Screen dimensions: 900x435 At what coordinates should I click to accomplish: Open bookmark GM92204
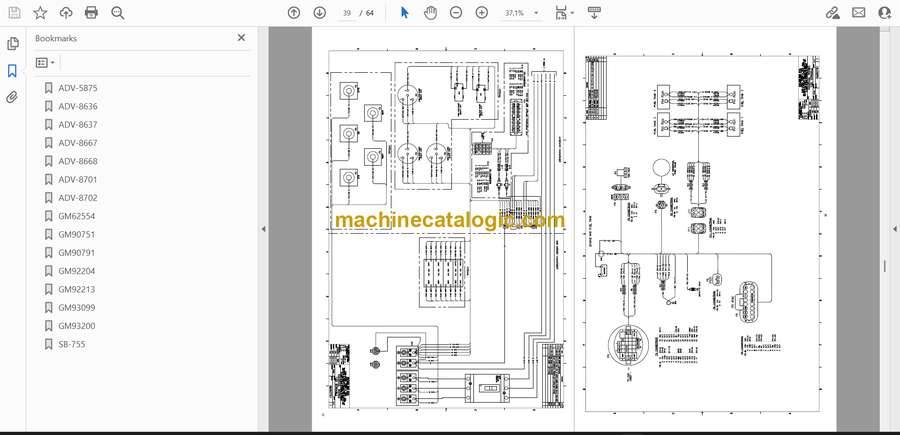(76, 271)
